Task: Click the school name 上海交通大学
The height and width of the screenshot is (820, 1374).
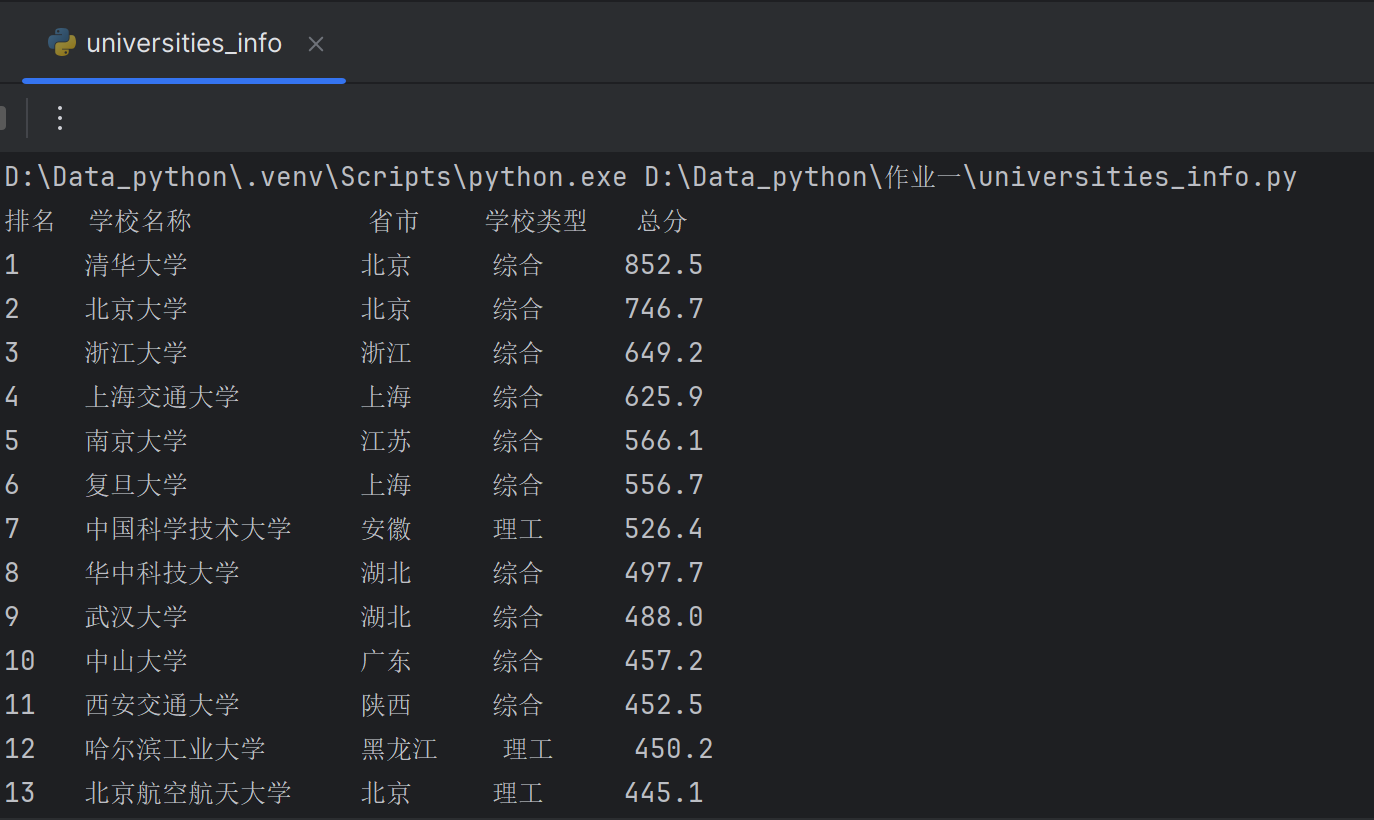Action: tap(162, 397)
